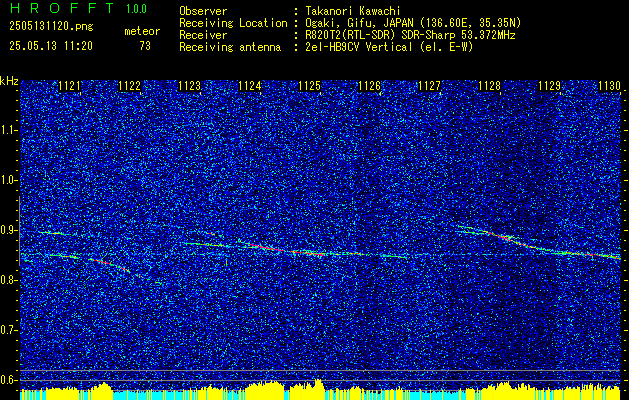Click the 1121 time axis marker
This screenshot has width=629, height=400.
tap(69, 86)
